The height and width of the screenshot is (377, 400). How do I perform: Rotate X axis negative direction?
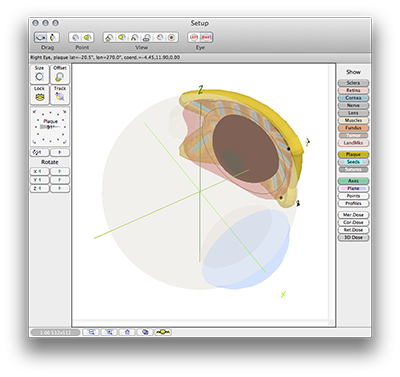pyautogui.click(x=39, y=171)
